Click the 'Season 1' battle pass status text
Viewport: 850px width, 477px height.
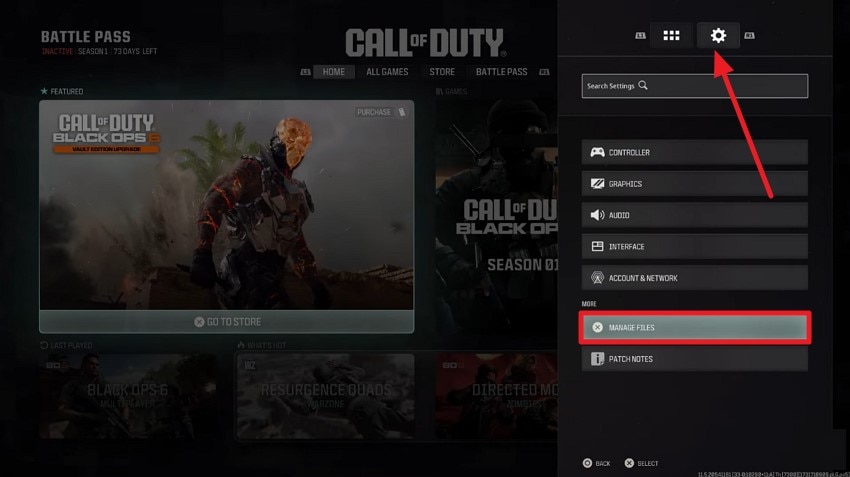pos(93,51)
